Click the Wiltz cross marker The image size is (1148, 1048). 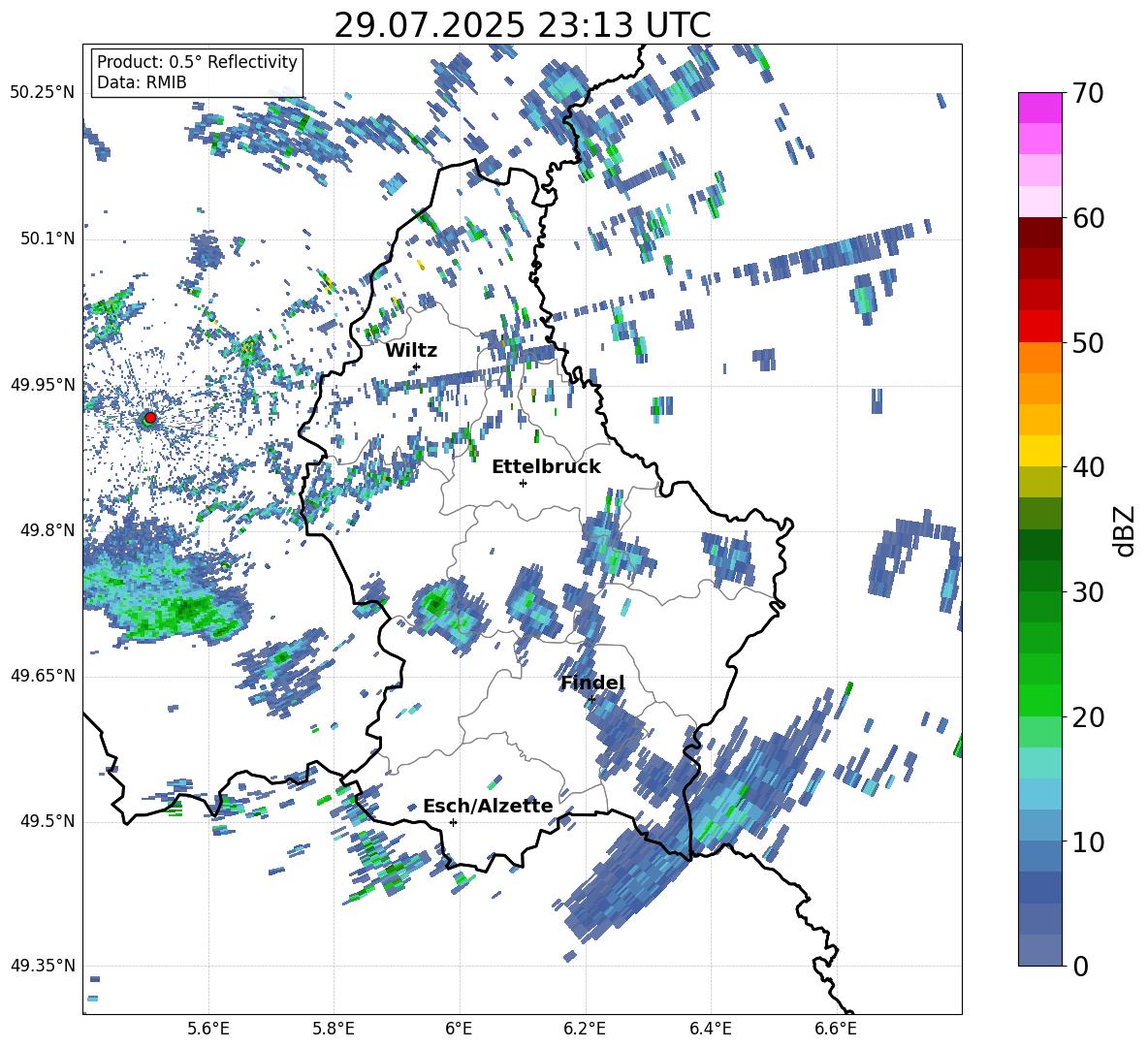click(x=417, y=366)
